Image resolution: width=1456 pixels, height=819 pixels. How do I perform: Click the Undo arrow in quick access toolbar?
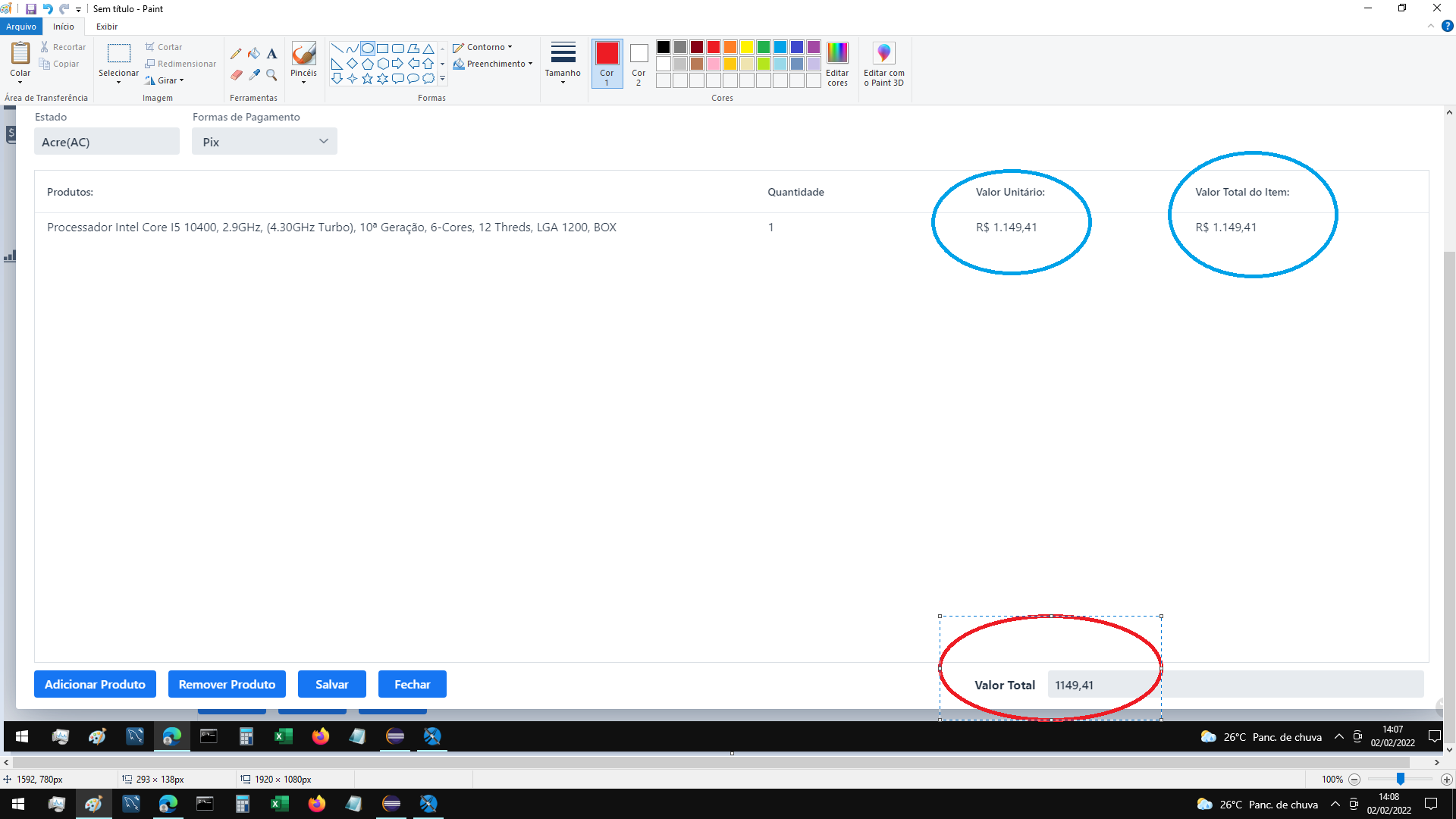coord(48,9)
